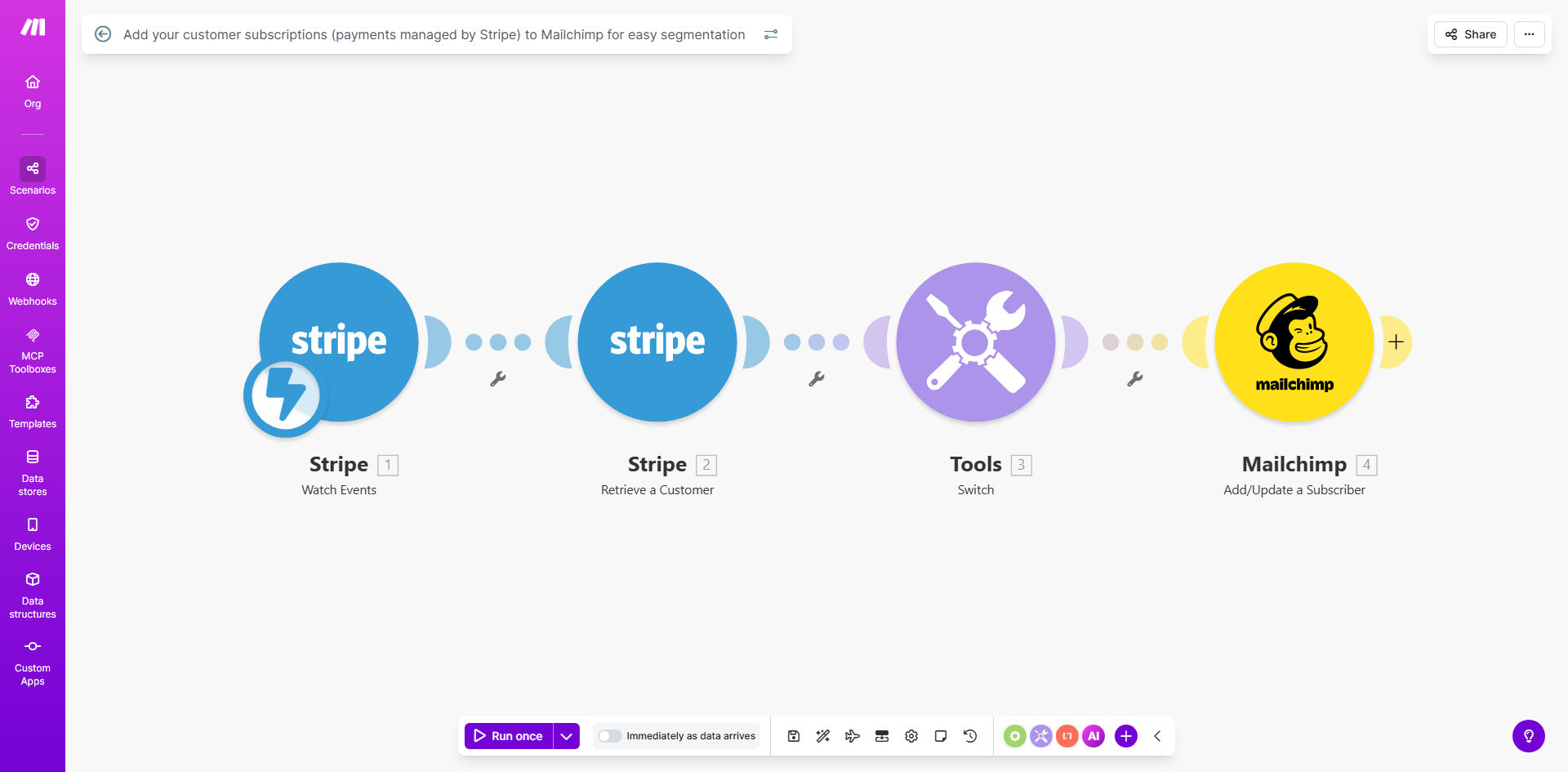The width and height of the screenshot is (1568, 772).
Task: Open MCP Toolboxes section
Action: point(33,351)
